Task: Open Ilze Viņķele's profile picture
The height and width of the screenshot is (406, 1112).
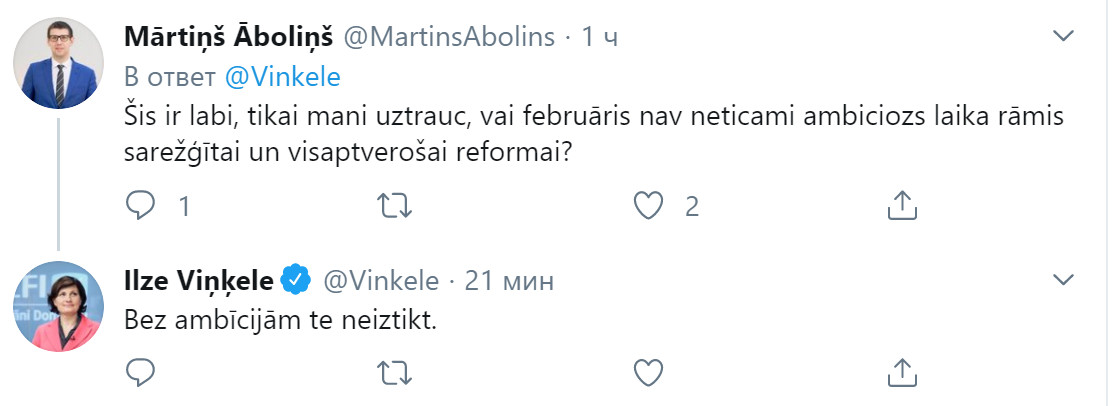Action: (x=58, y=307)
